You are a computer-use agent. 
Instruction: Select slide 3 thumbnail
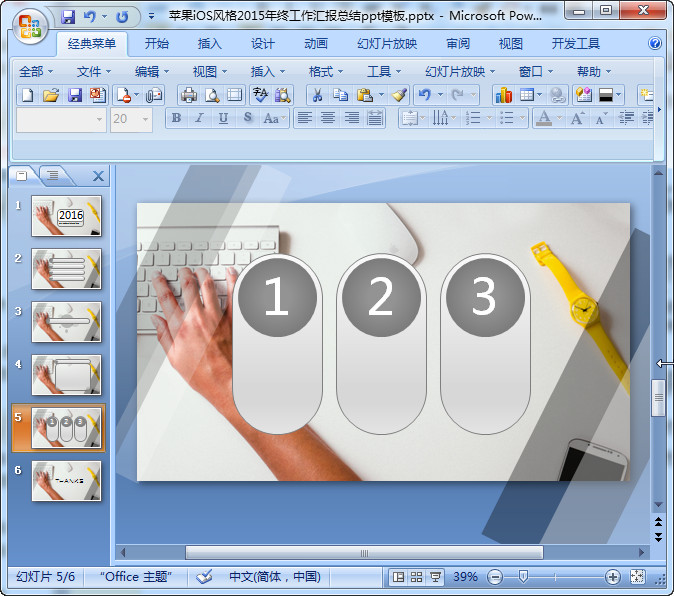[67, 322]
